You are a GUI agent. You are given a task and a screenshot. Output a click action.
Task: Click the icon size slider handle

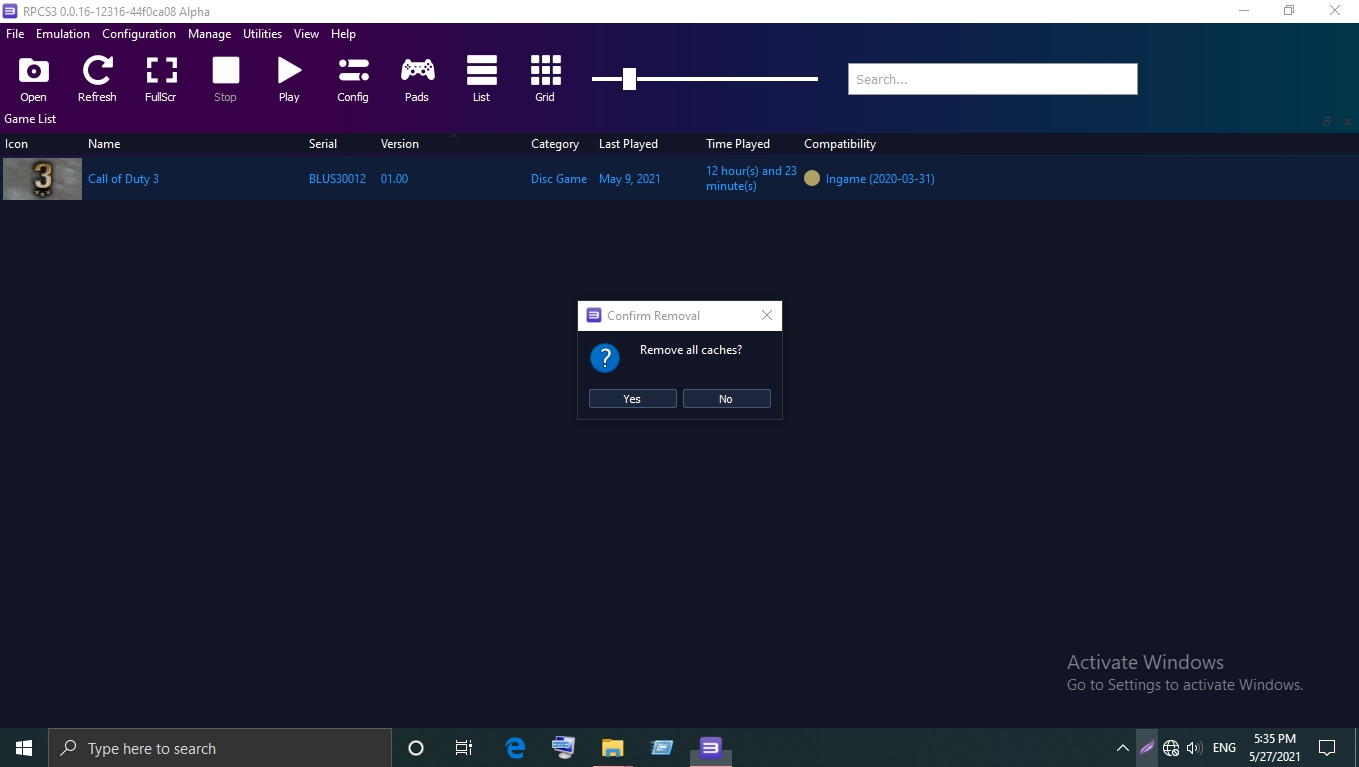[x=629, y=79]
